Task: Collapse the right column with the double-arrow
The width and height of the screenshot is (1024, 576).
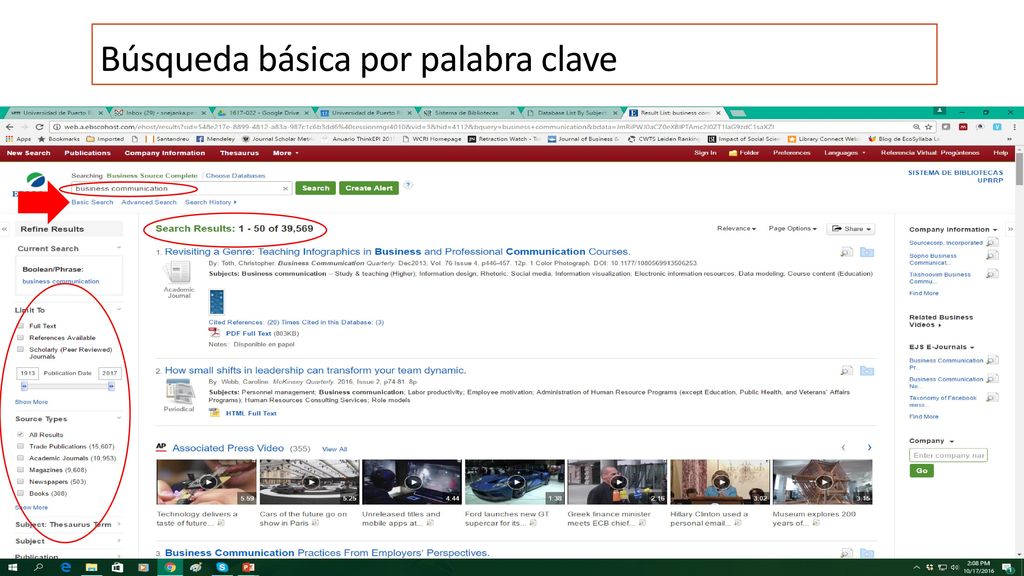Action: (1010, 229)
